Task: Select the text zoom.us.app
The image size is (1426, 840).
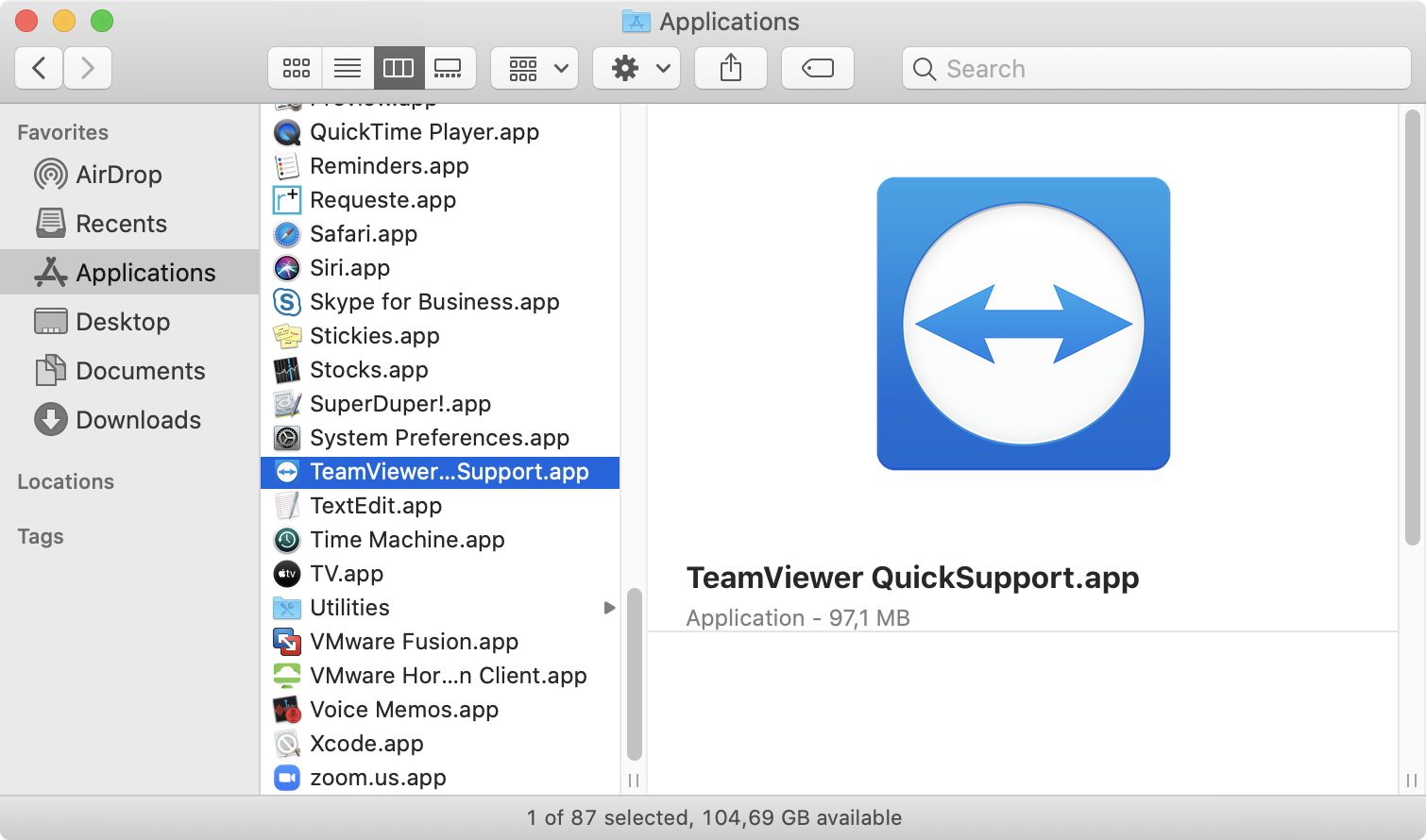Action: (x=378, y=778)
